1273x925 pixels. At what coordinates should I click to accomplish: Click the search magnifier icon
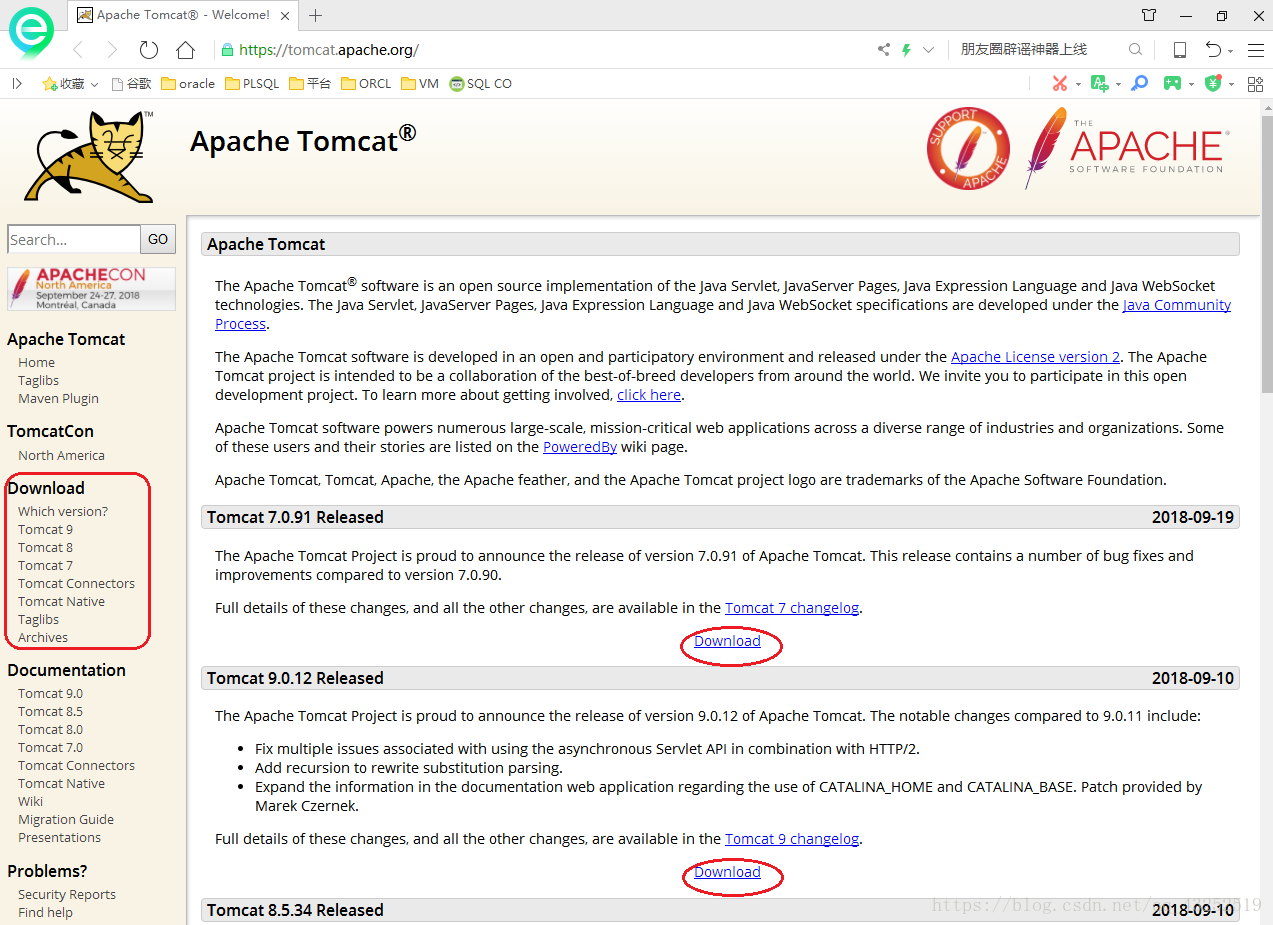[x=1135, y=49]
